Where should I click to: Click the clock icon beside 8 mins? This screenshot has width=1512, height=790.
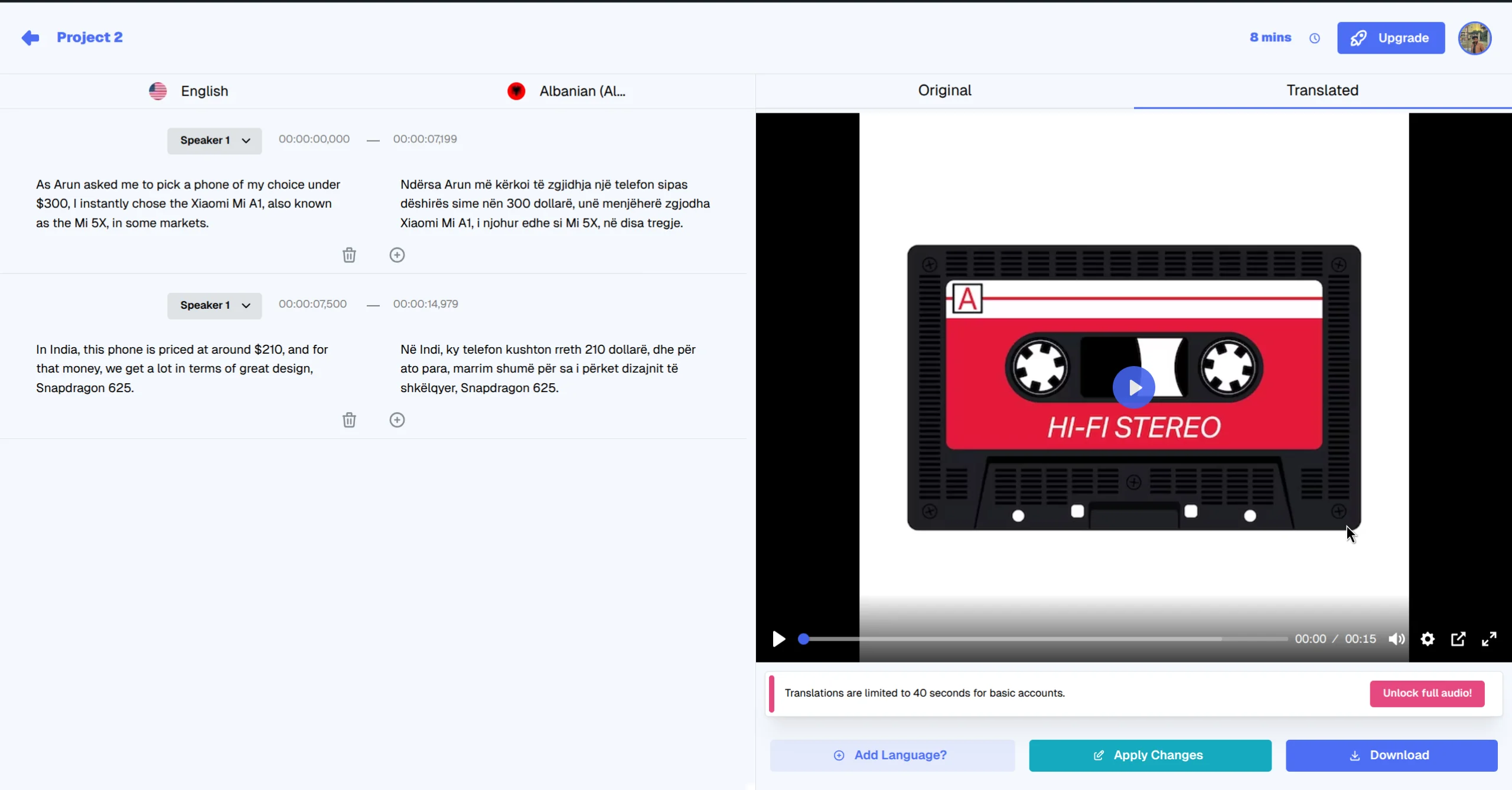1314,38
